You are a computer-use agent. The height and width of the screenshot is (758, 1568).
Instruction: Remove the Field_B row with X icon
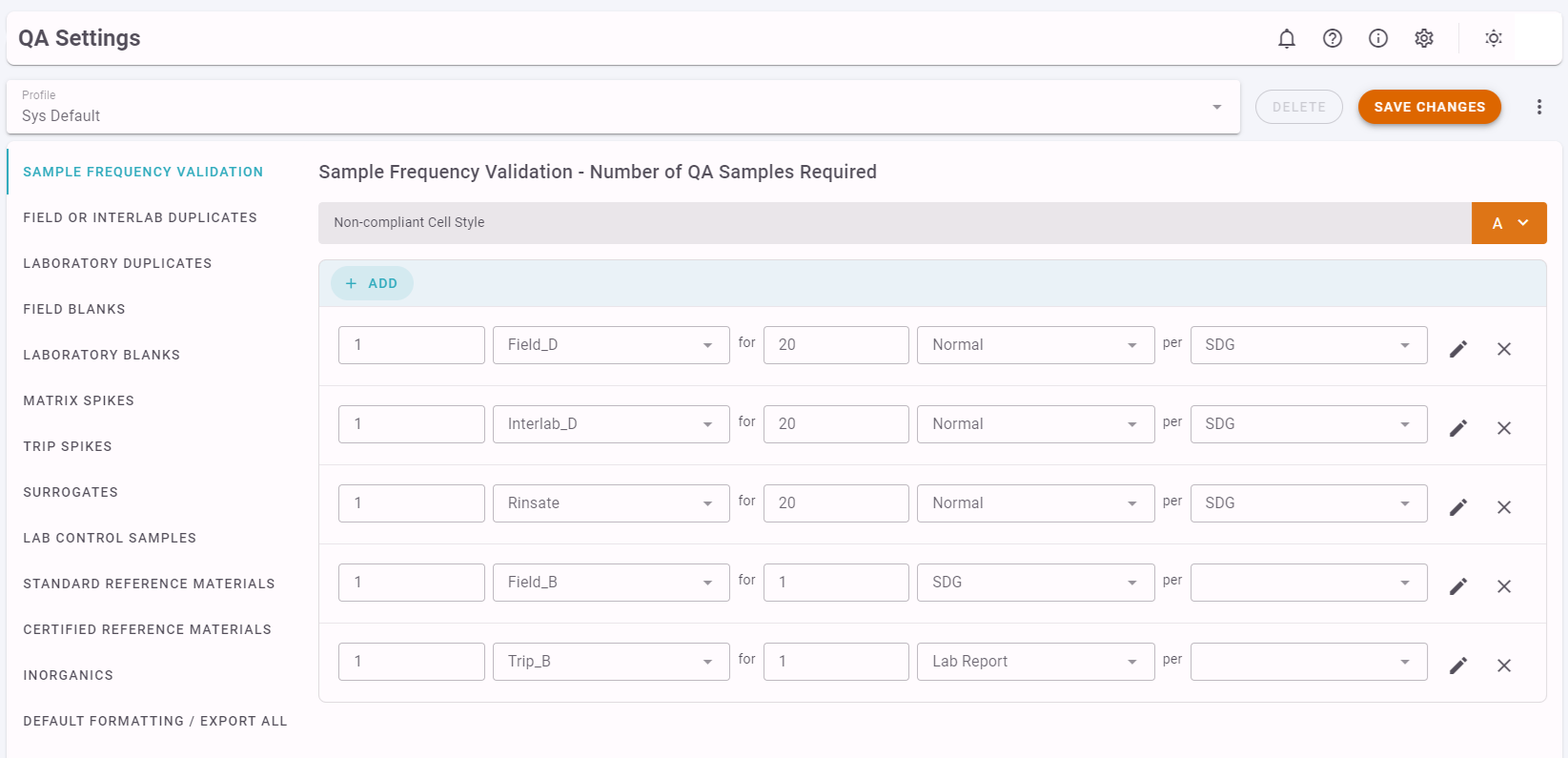(1504, 586)
